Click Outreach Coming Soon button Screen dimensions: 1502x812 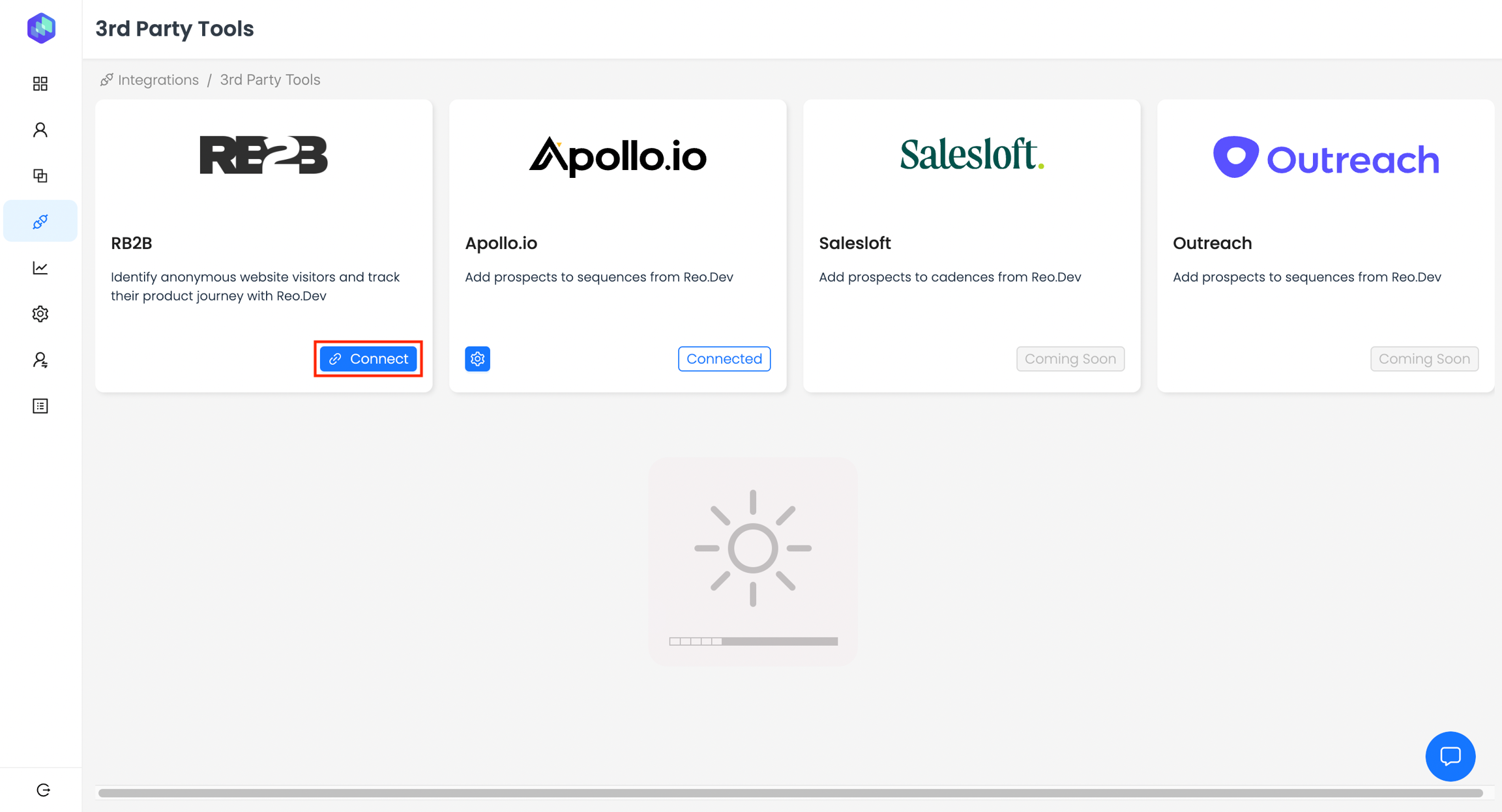pos(1424,358)
